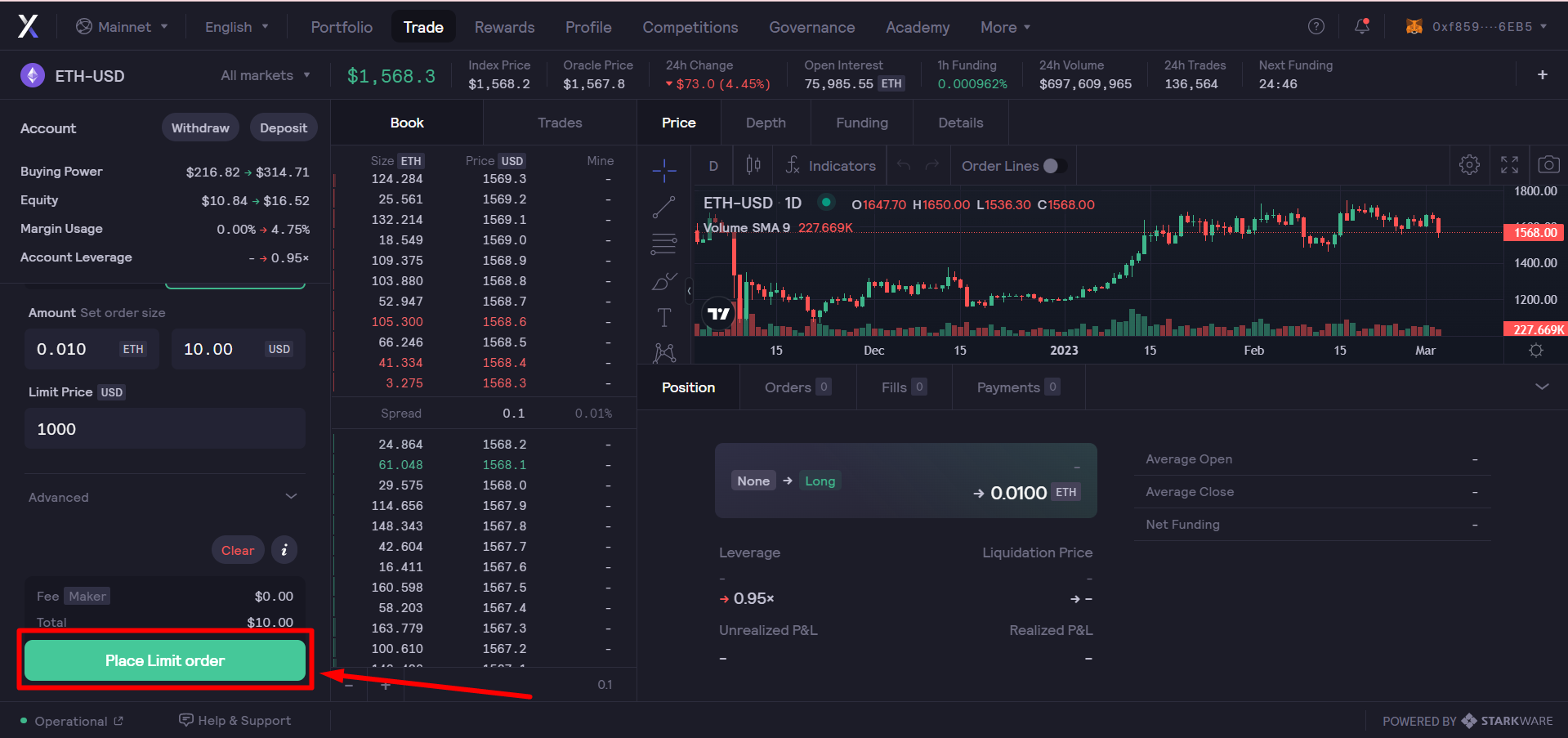Collapse the chart drawing toolbar arrow

689,291
